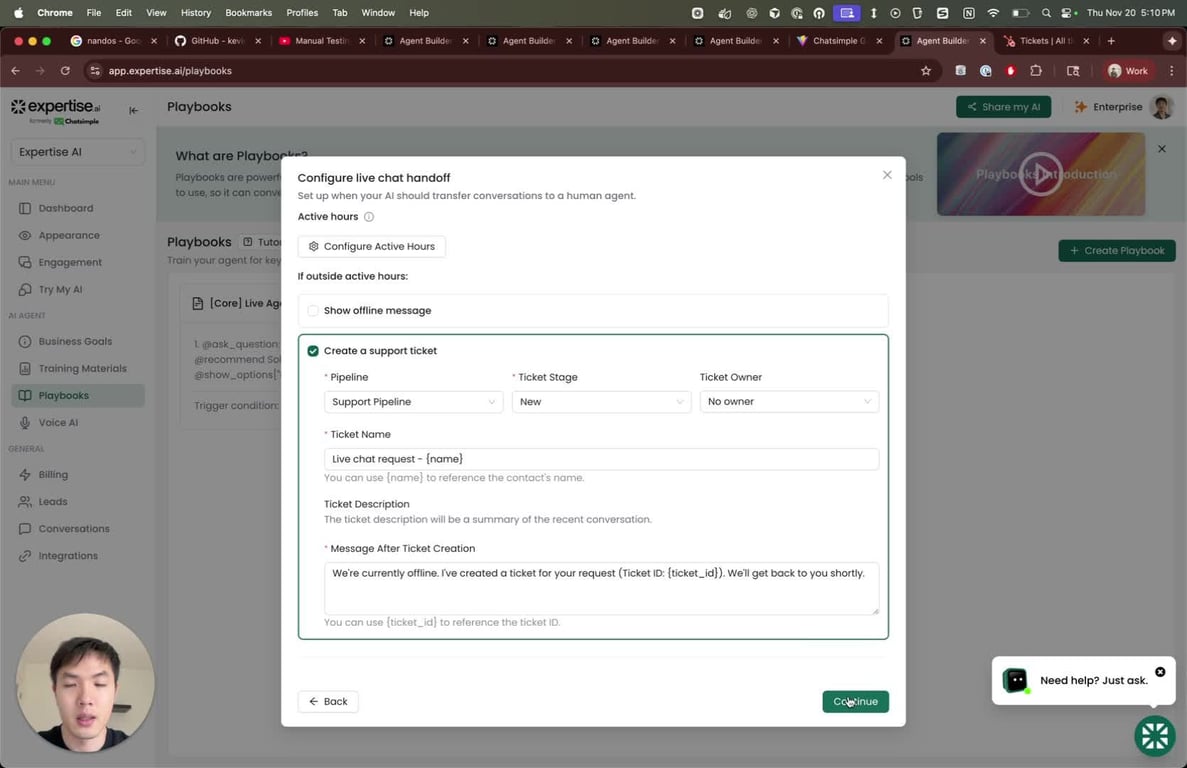Open Business Goals section

click(75, 341)
